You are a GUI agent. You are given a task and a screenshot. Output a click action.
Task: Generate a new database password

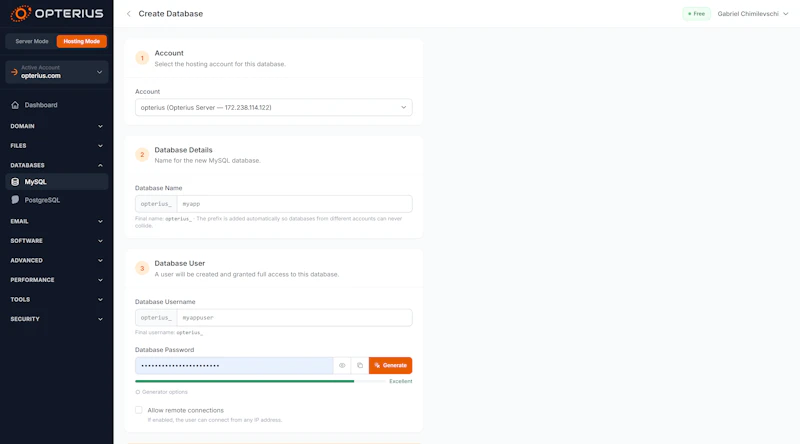pos(390,365)
